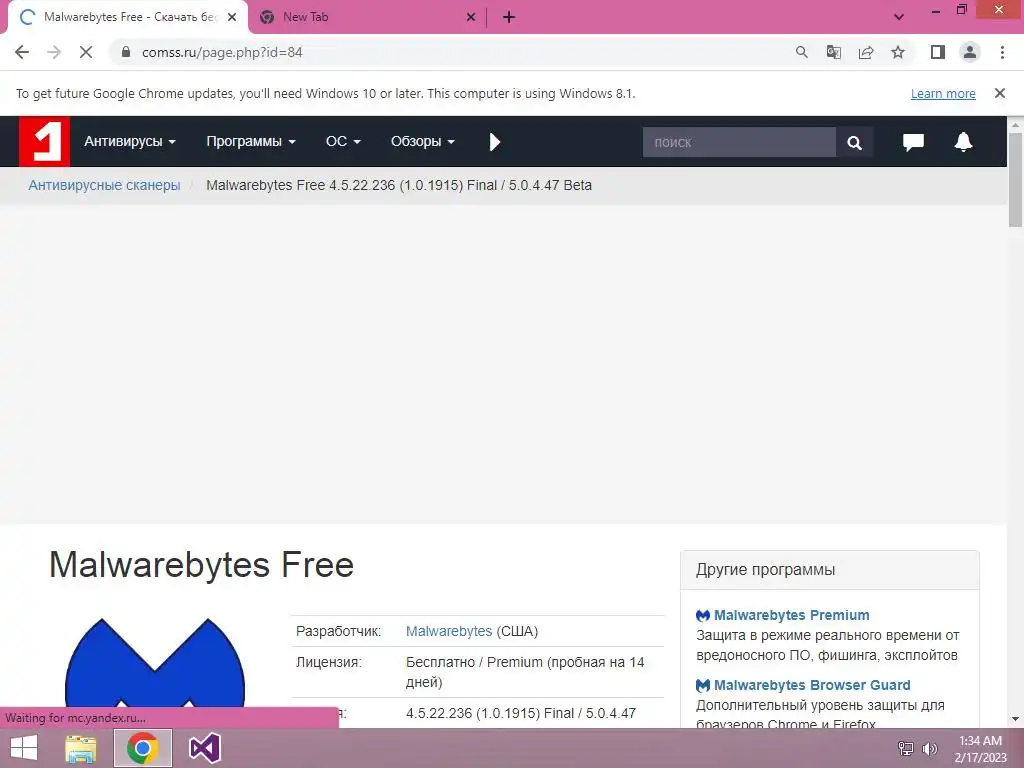Image resolution: width=1024 pixels, height=768 pixels.
Task: Click the scrollbar up arrow
Action: click(x=1016, y=124)
